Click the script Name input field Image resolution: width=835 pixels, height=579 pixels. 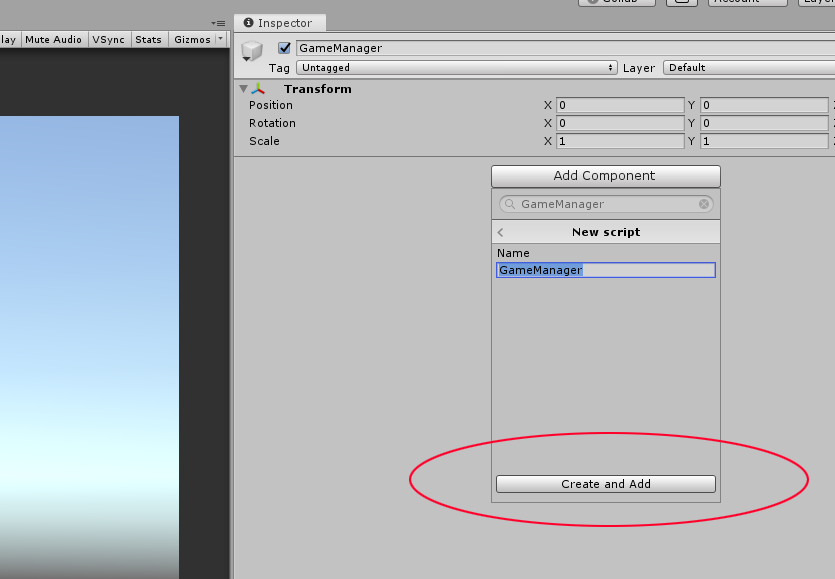605,270
